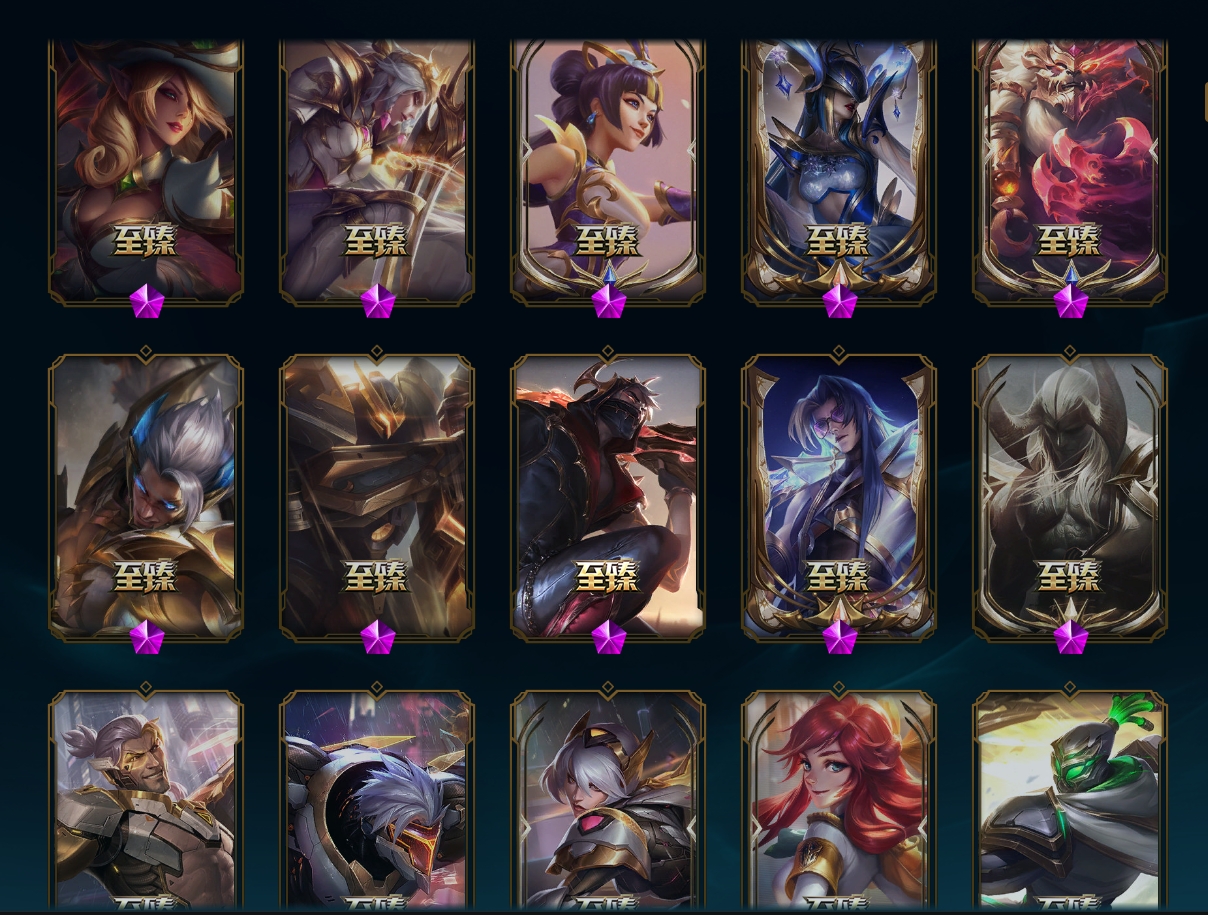Open the golden armored robot skin card
Image resolution: width=1208 pixels, height=915 pixels.
click(x=377, y=497)
